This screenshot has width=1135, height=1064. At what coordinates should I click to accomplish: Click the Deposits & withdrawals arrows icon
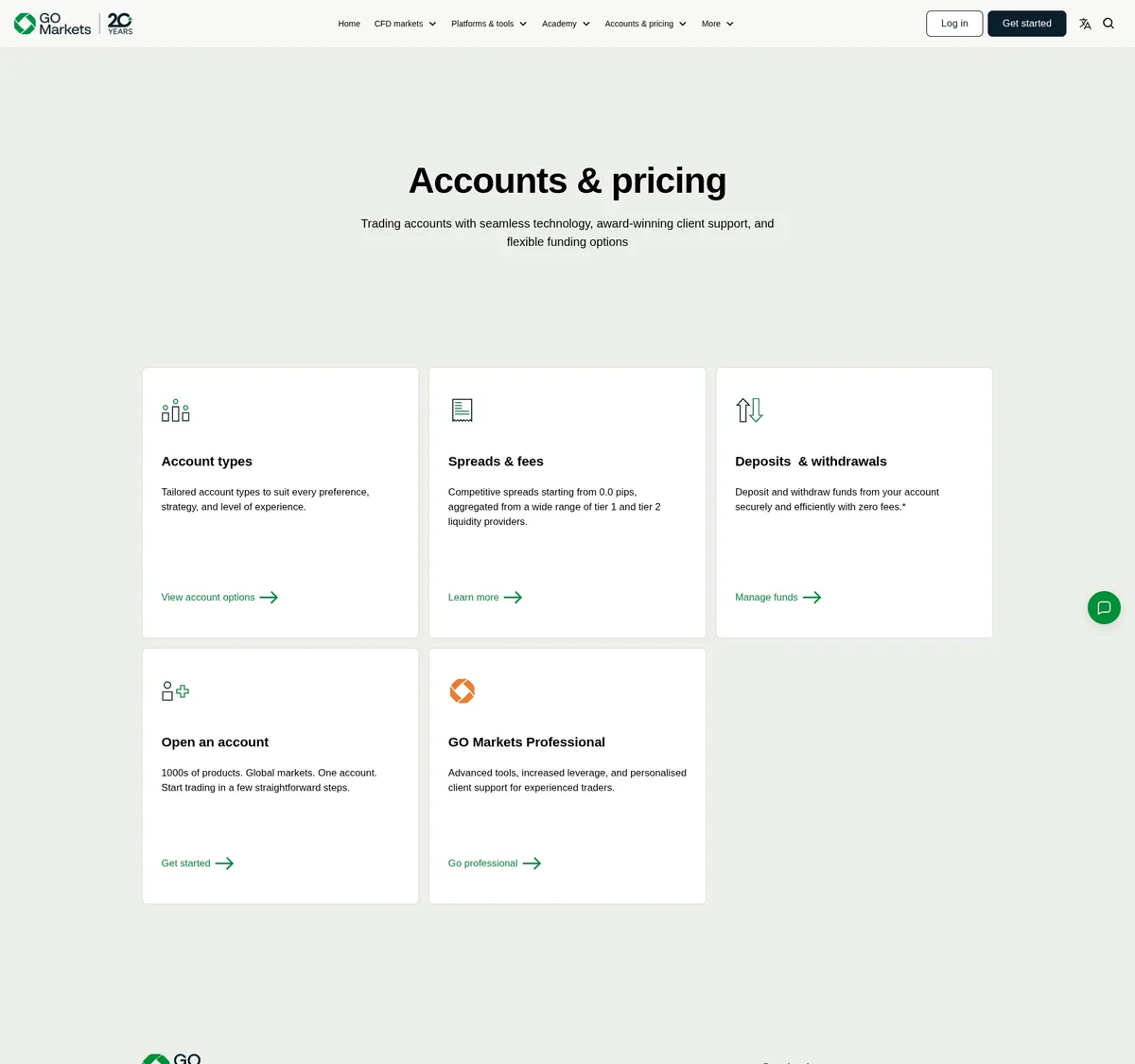749,410
